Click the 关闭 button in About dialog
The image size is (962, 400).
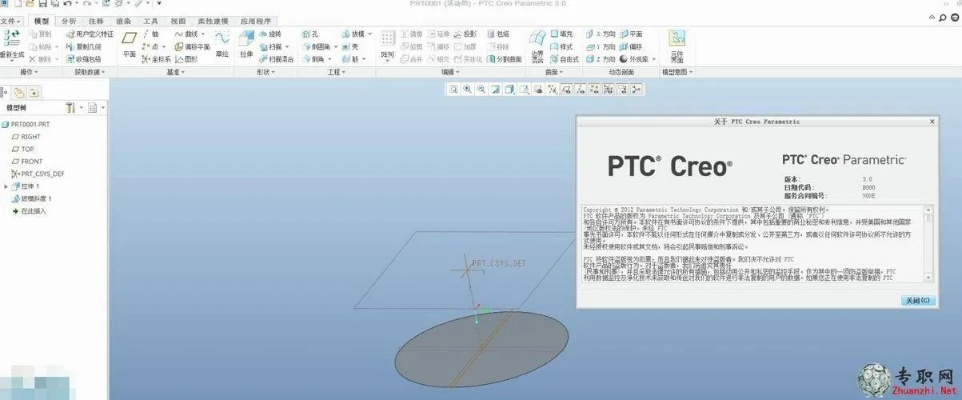tap(916, 300)
